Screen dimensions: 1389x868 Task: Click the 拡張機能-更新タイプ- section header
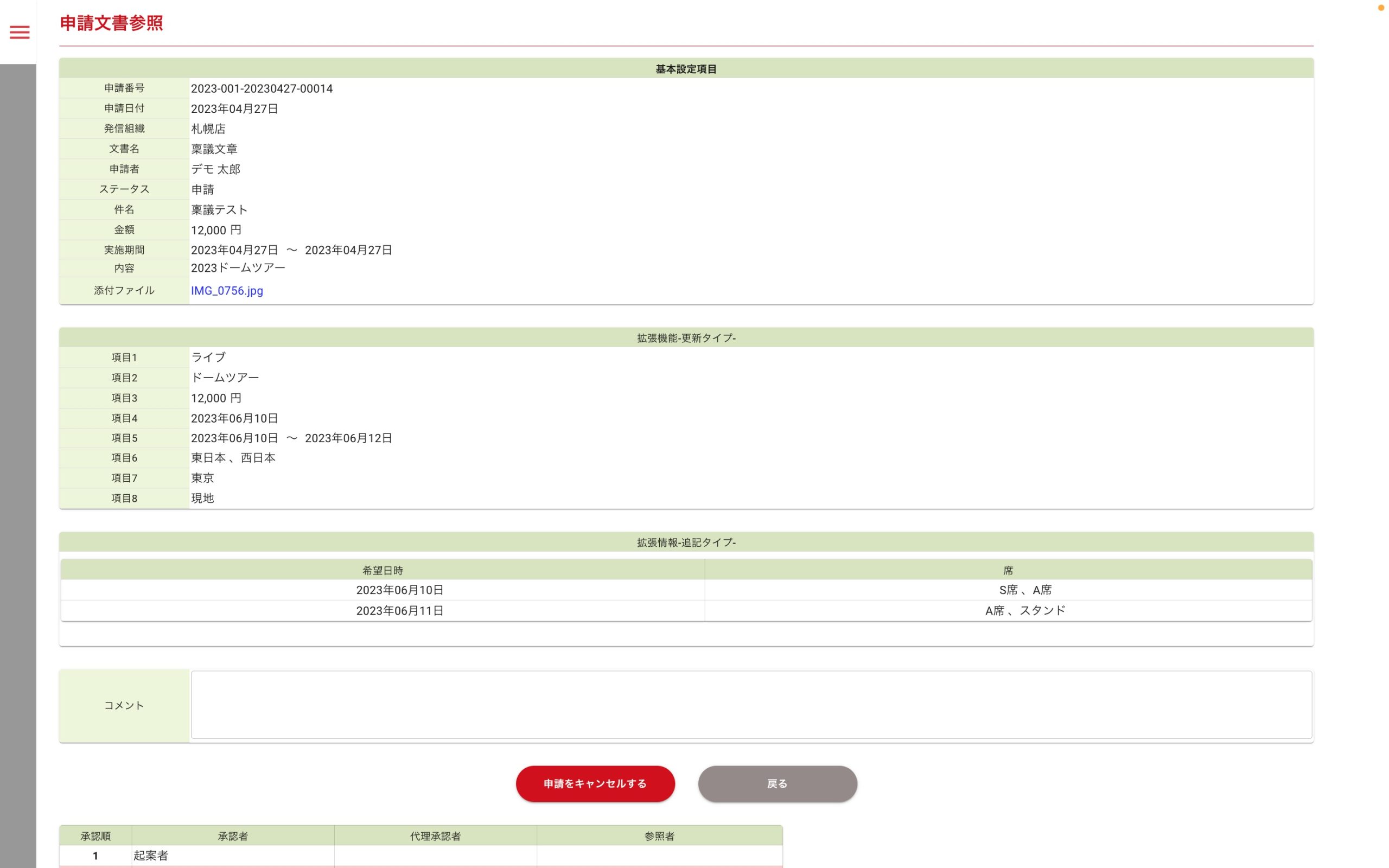click(x=686, y=338)
